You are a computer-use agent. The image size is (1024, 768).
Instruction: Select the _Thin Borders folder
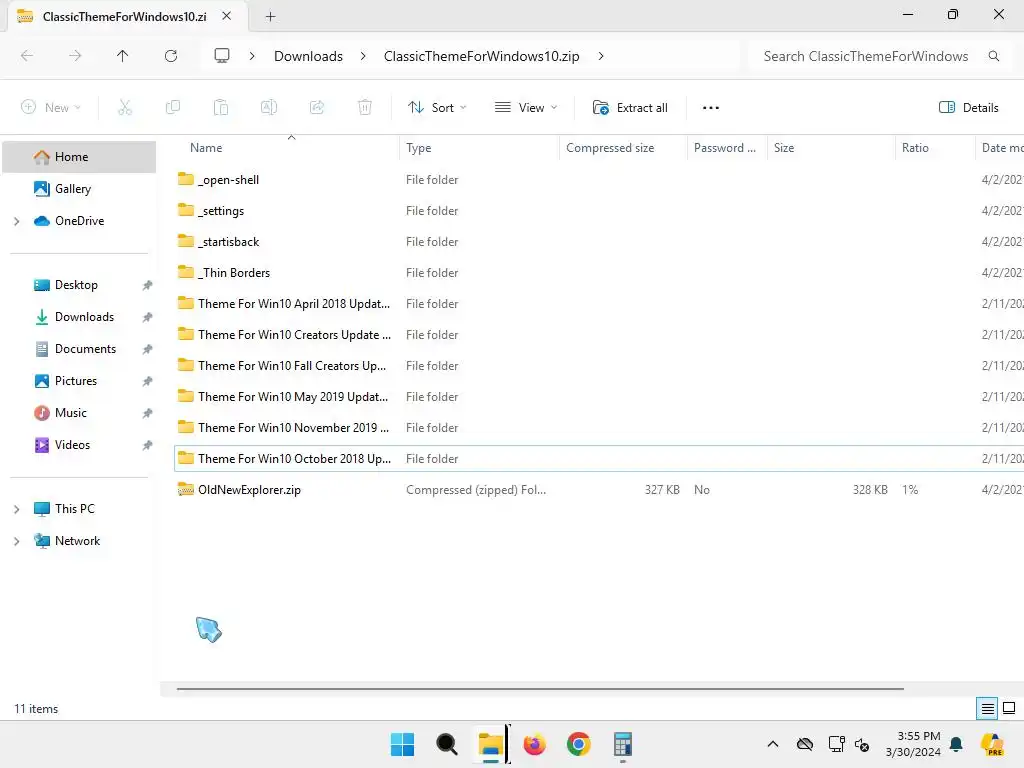click(599, 273)
